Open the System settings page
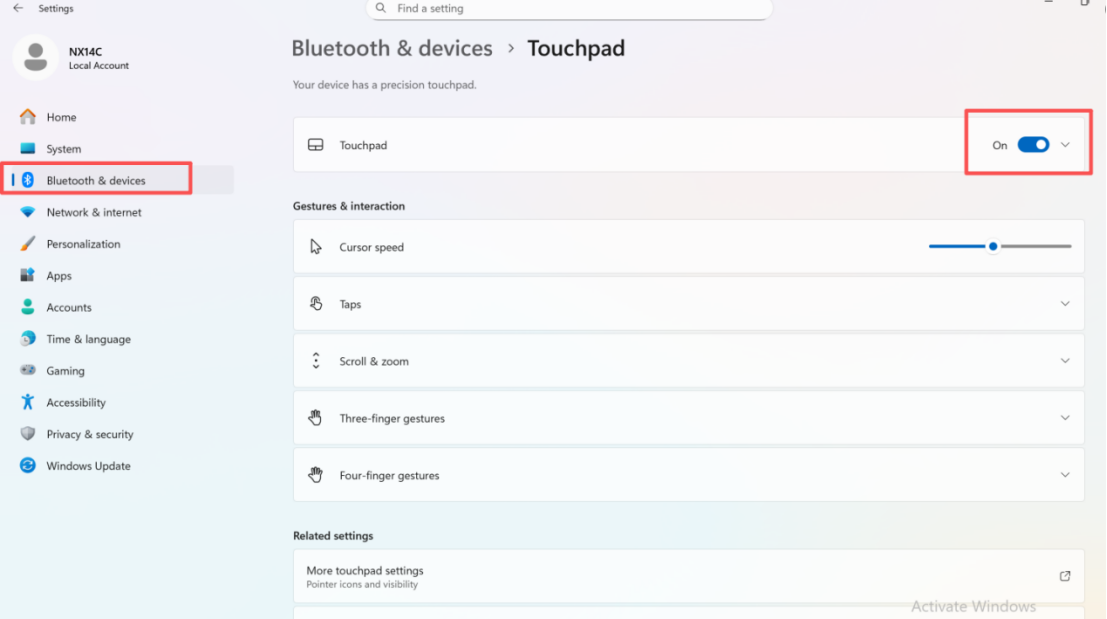Image resolution: width=1107 pixels, height=619 pixels. point(63,149)
